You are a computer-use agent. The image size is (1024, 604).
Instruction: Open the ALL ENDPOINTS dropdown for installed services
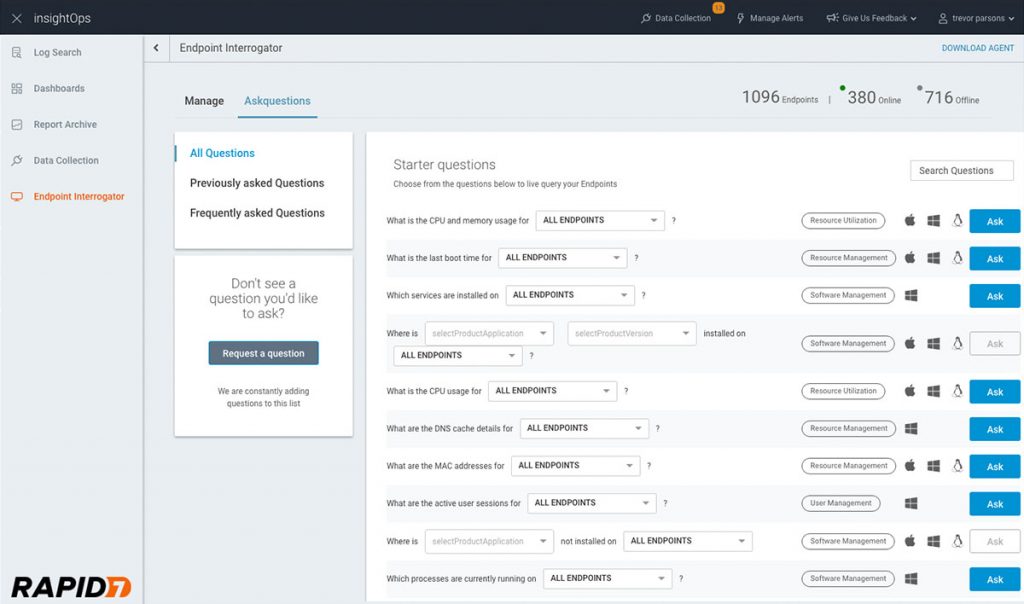tap(570, 295)
